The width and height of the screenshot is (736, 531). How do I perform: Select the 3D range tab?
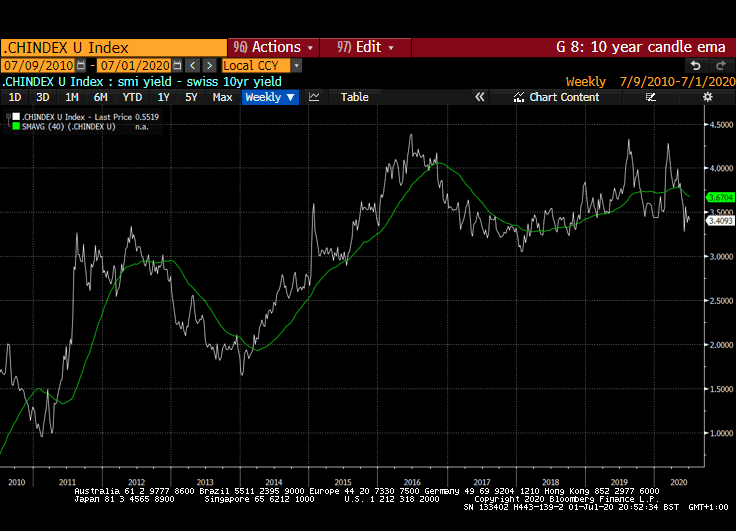click(43, 97)
